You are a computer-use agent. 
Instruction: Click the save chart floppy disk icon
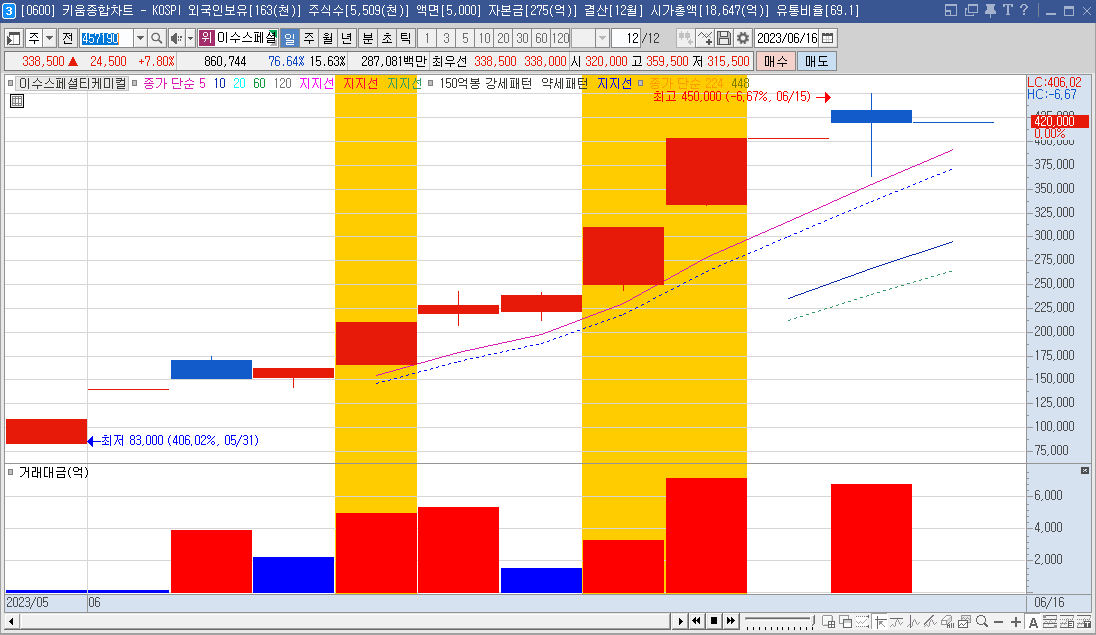[x=724, y=38]
